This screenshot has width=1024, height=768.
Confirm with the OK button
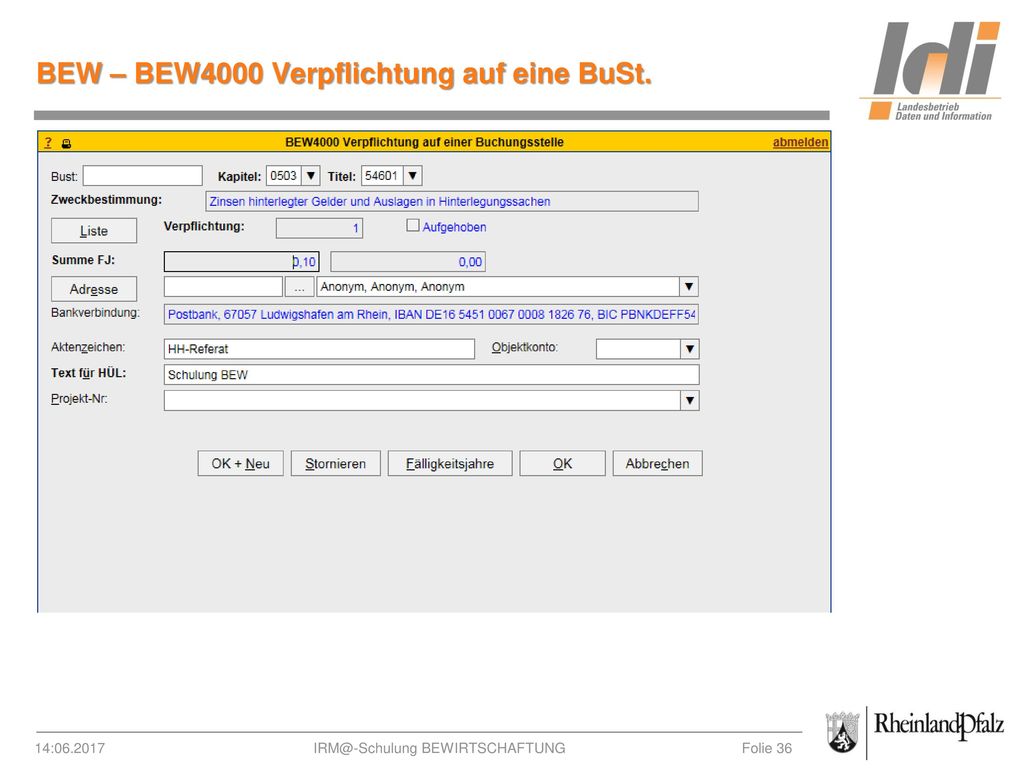point(562,464)
